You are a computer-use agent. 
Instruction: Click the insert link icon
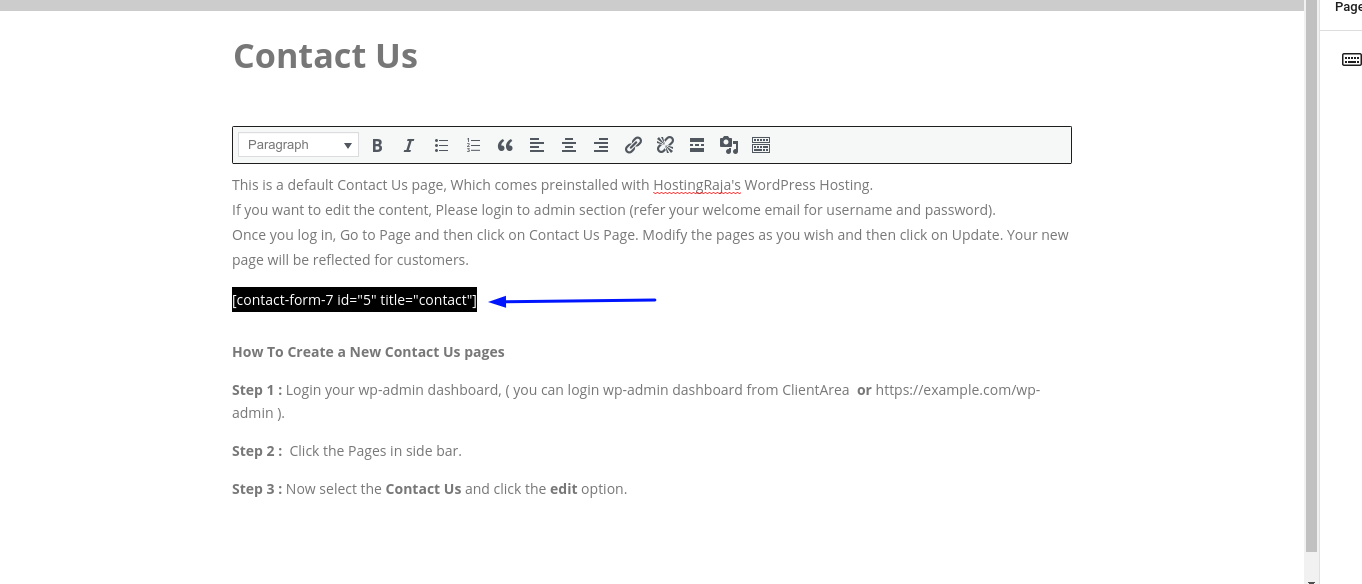pos(633,146)
